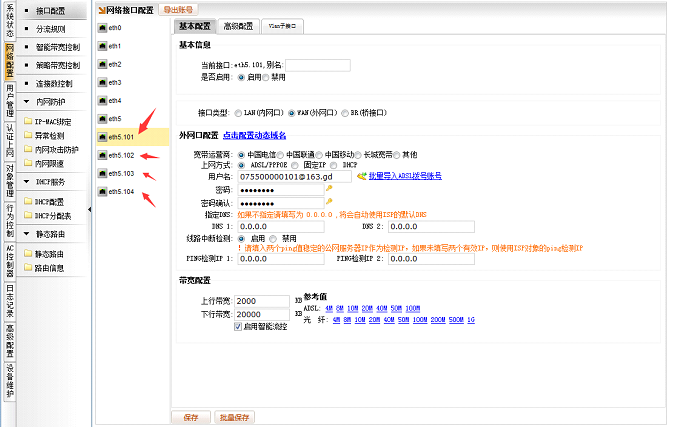Click the 点击配置动态域名 link

coord(254,135)
